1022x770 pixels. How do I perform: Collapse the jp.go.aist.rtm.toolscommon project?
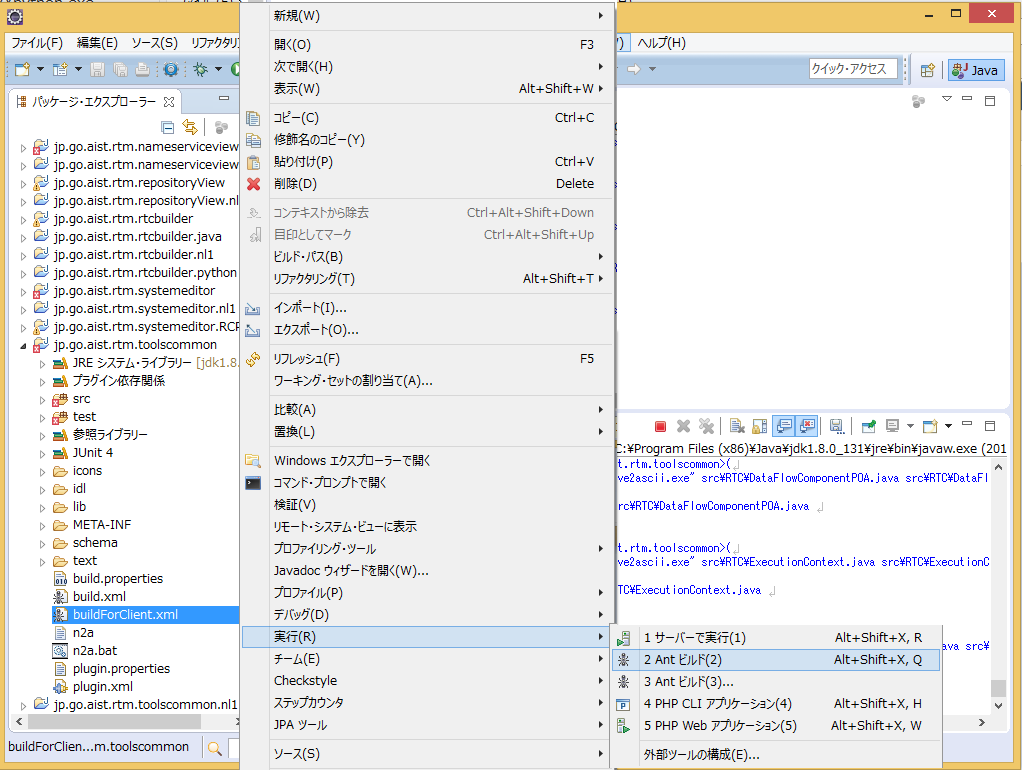click(23, 346)
